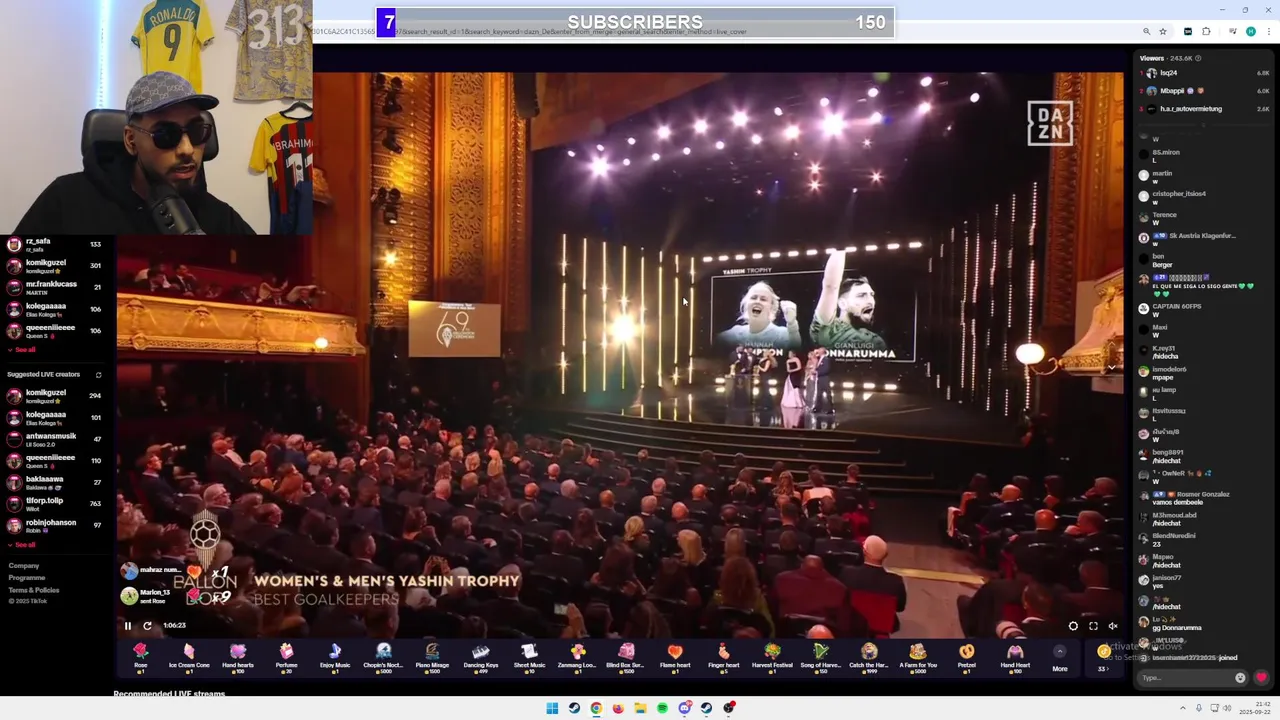Image resolution: width=1280 pixels, height=720 pixels.
Task: Send the A Farm for You gift
Action: (917, 656)
